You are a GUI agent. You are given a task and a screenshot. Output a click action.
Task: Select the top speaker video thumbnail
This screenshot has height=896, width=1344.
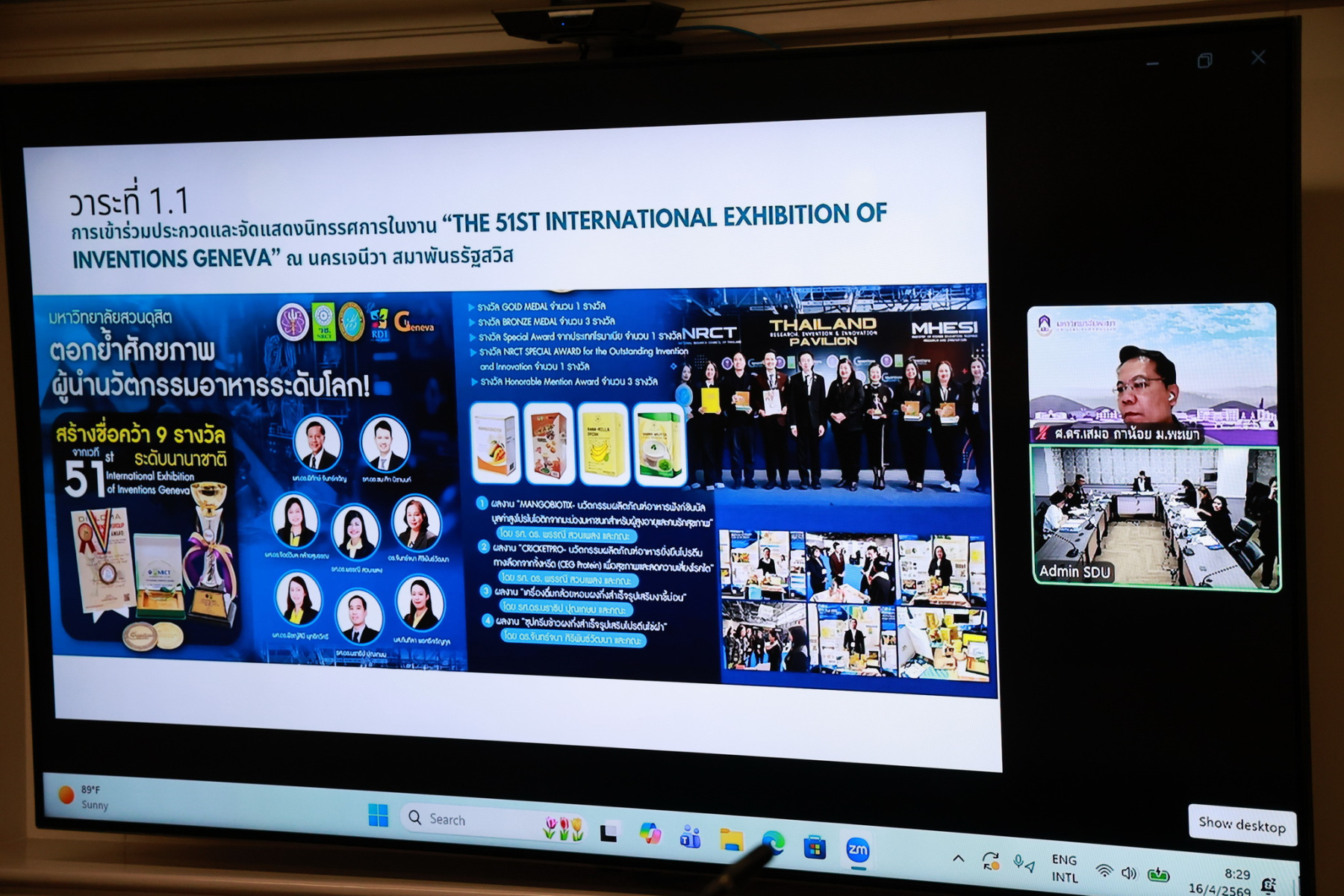(x=1152, y=373)
